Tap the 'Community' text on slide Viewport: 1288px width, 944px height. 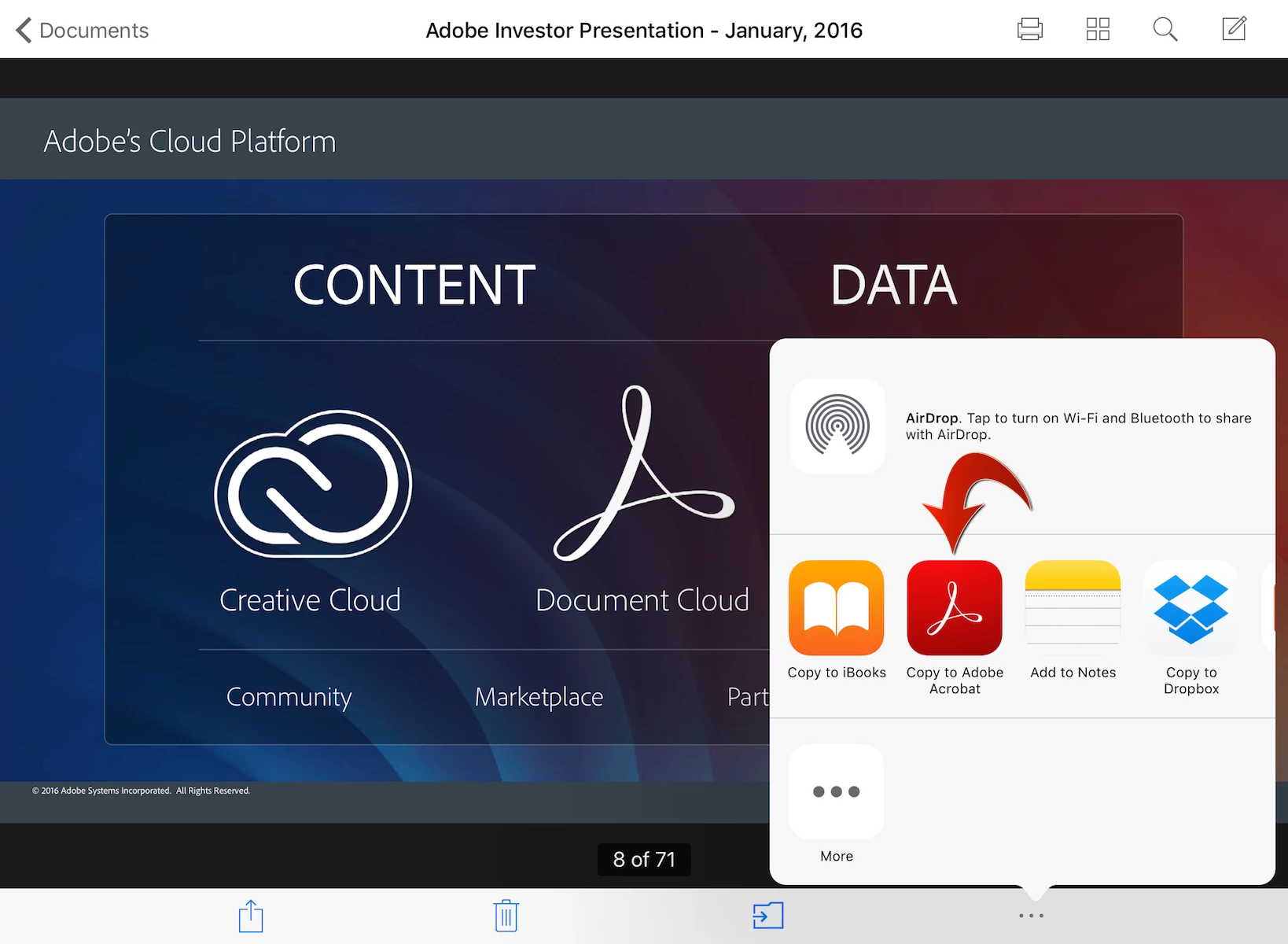click(289, 697)
